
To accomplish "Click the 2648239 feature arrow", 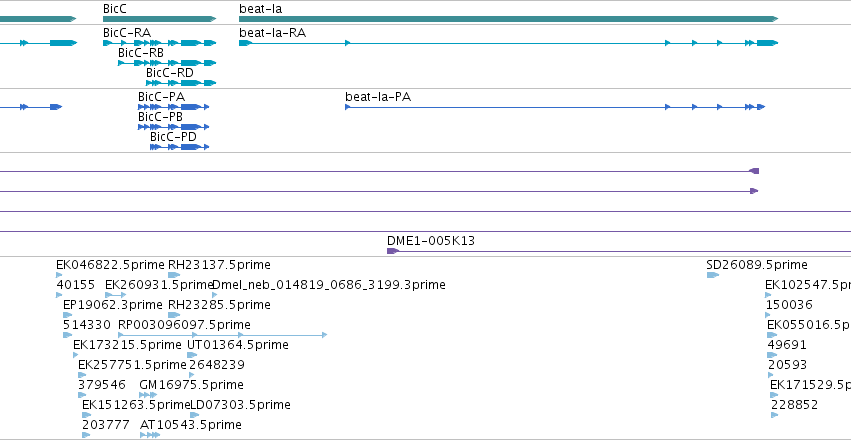I will pos(192,375).
